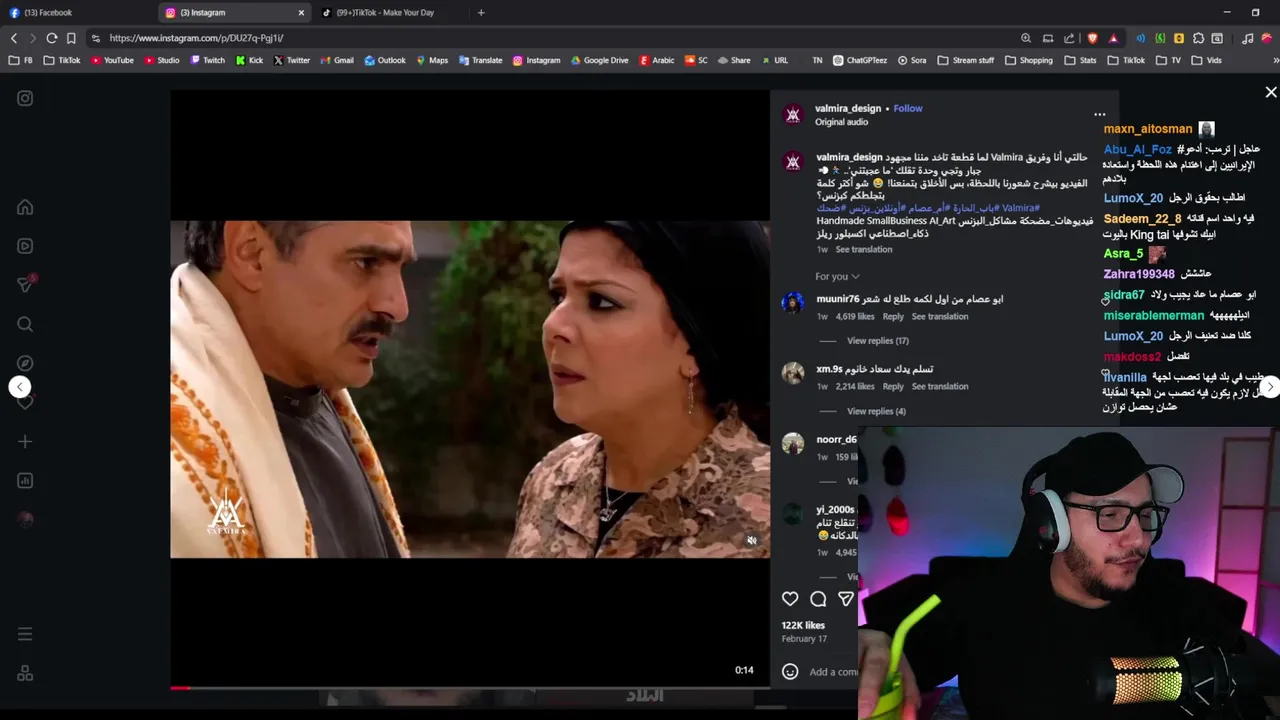This screenshot has width=1280, height=720.
Task: Click the browser back arrow
Action: [14, 38]
